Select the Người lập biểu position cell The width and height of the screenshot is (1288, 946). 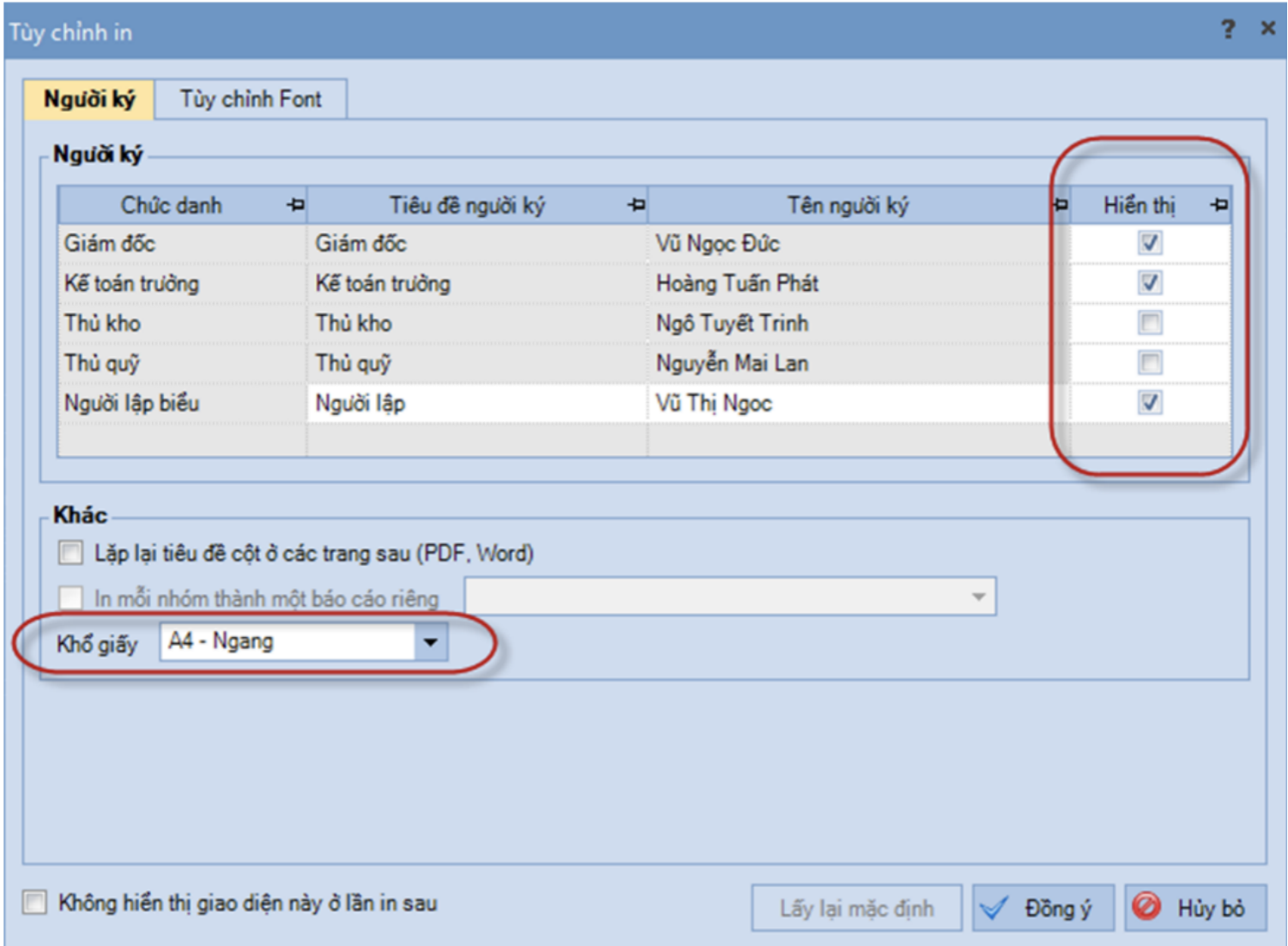182,403
